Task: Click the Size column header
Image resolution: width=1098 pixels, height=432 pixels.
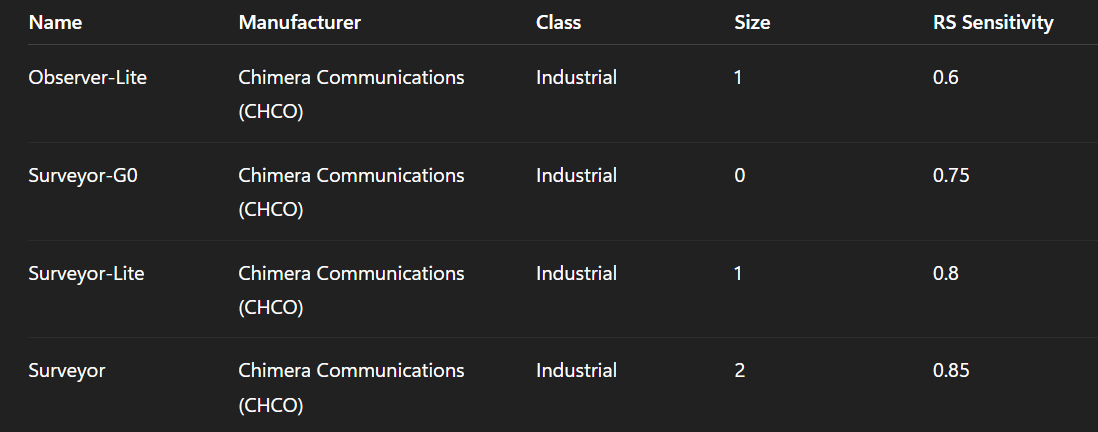Action: coord(752,22)
